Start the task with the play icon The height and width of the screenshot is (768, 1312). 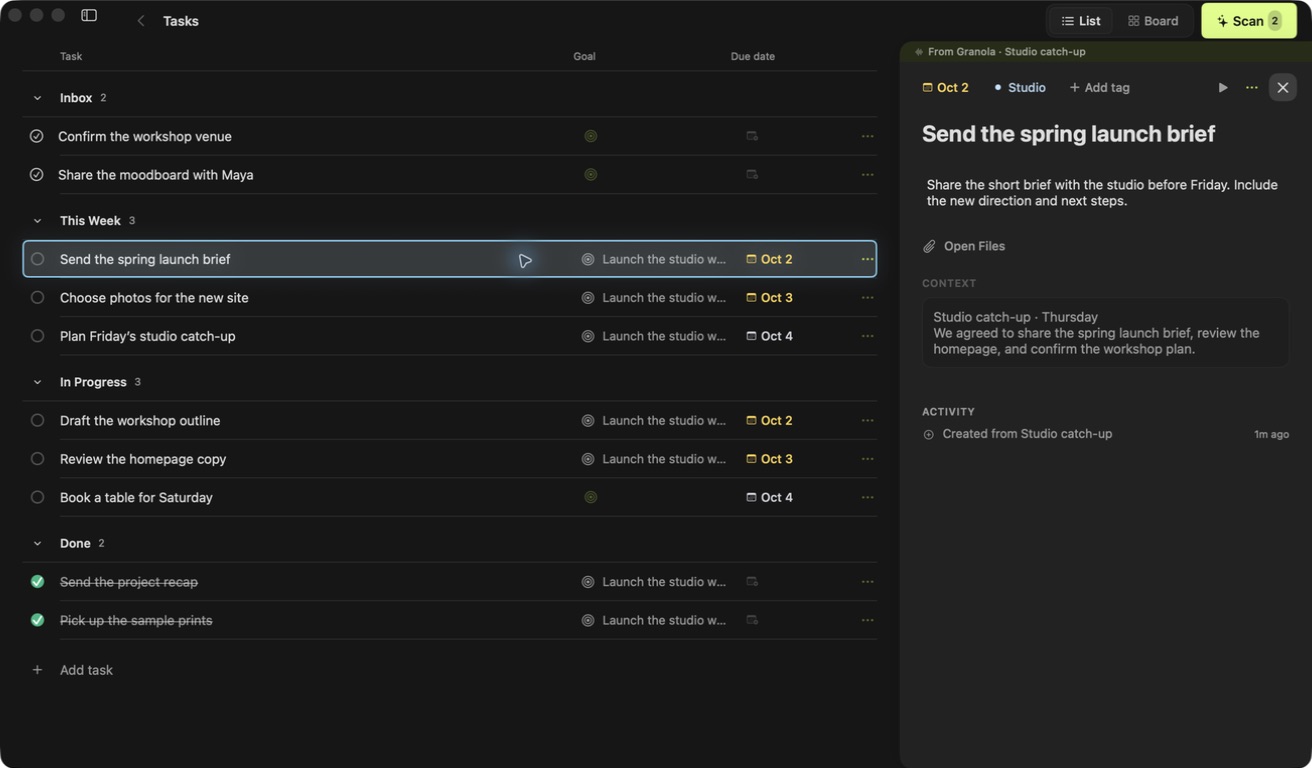(1223, 88)
